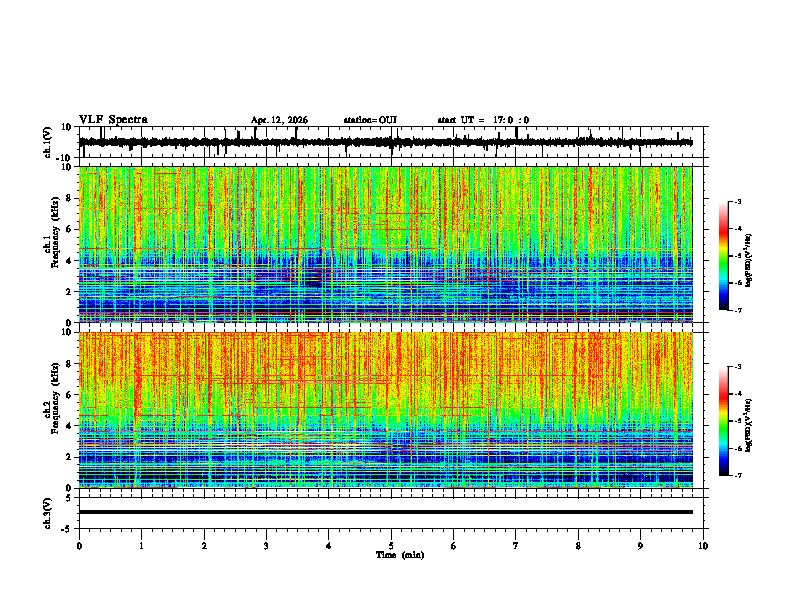Screen dimensions: 792x612
Task: Click the "ch.3(V)" axis label
Action: pyautogui.click(x=48, y=513)
